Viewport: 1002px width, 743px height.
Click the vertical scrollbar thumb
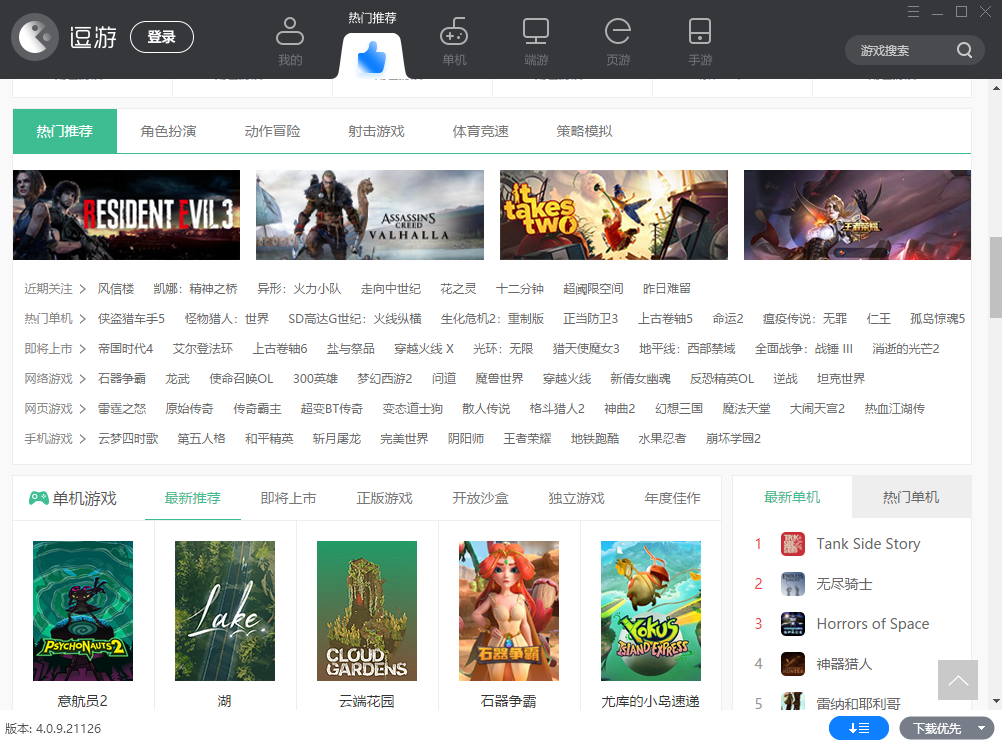[996, 277]
